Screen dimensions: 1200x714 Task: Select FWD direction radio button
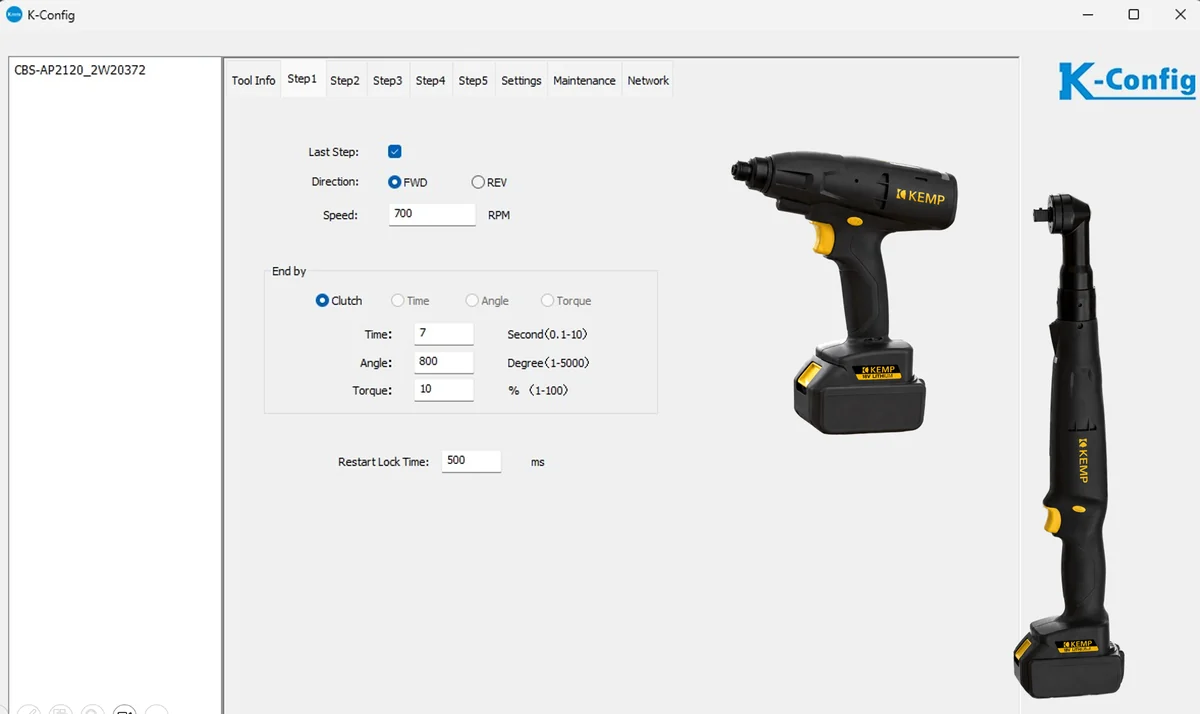(395, 183)
